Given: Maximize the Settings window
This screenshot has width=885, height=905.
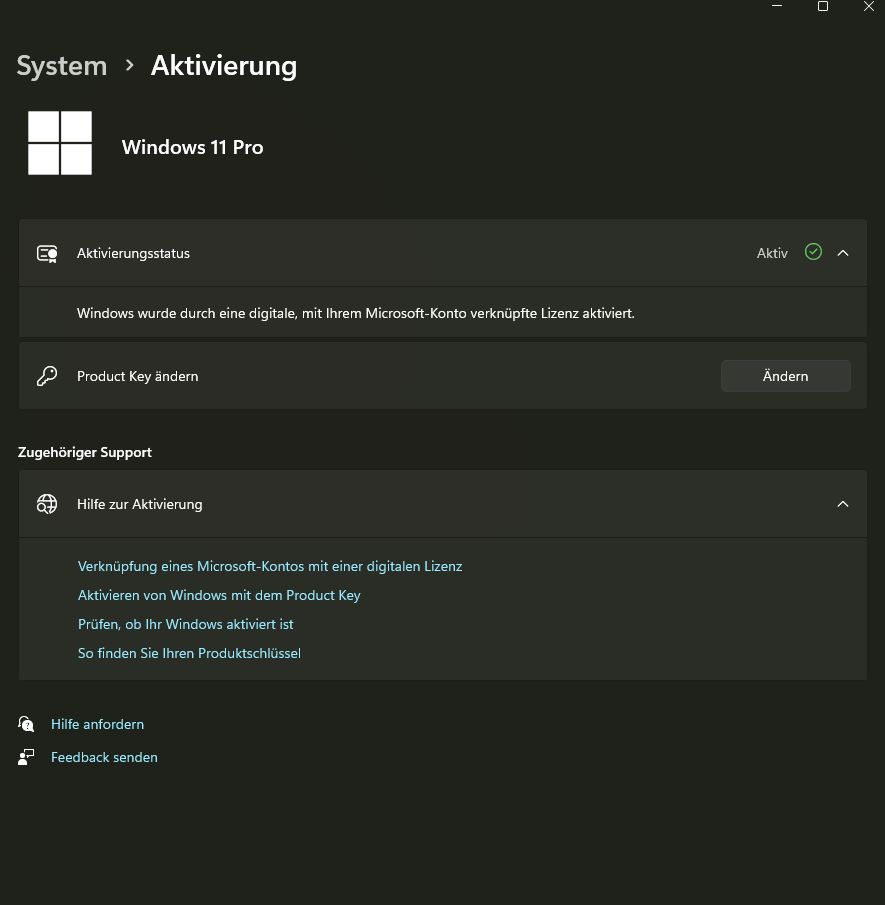Looking at the screenshot, I should click(823, 6).
